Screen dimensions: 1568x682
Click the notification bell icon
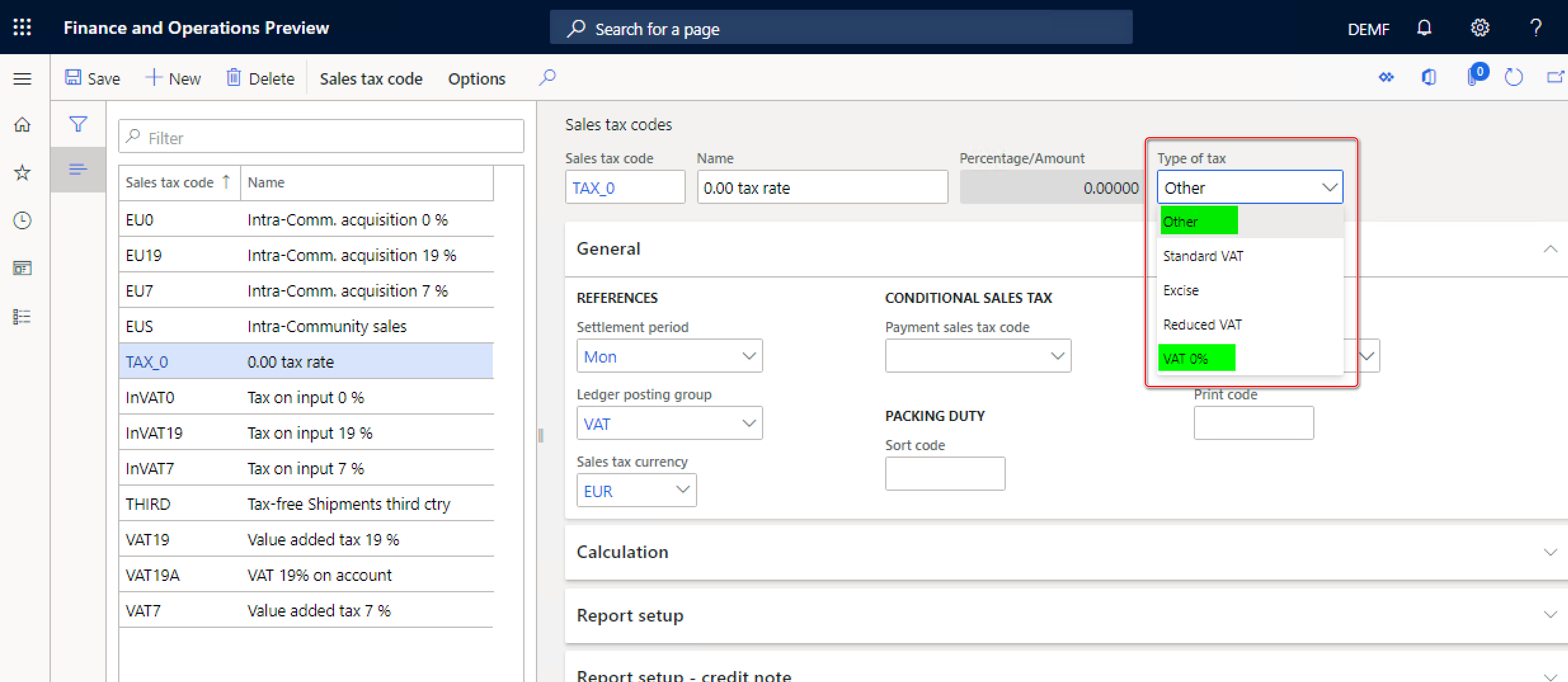tap(1424, 28)
